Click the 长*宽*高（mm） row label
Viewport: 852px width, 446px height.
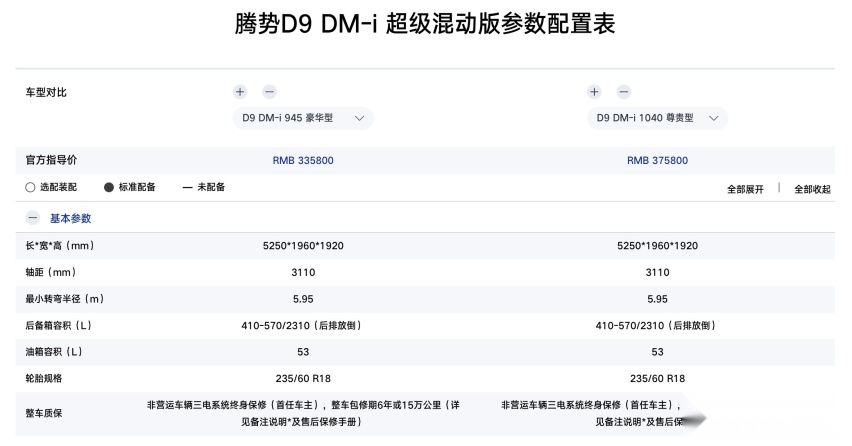coord(60,246)
